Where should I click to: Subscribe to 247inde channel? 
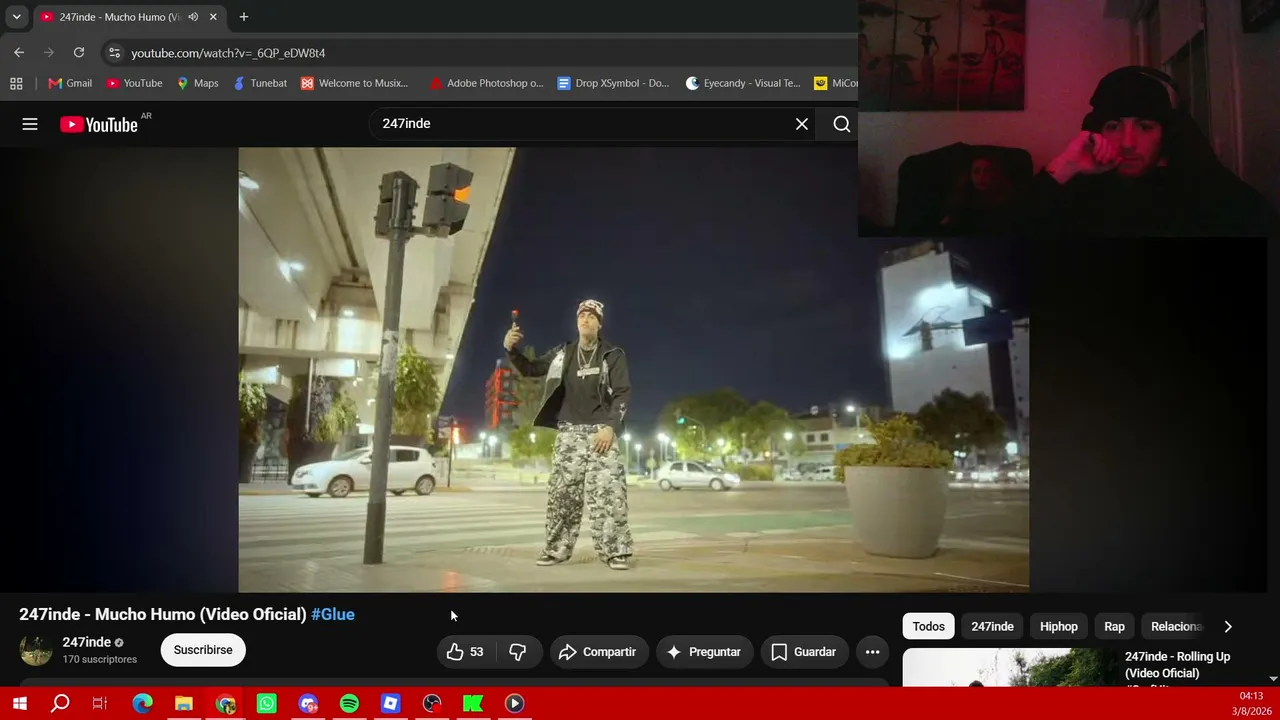[203, 650]
